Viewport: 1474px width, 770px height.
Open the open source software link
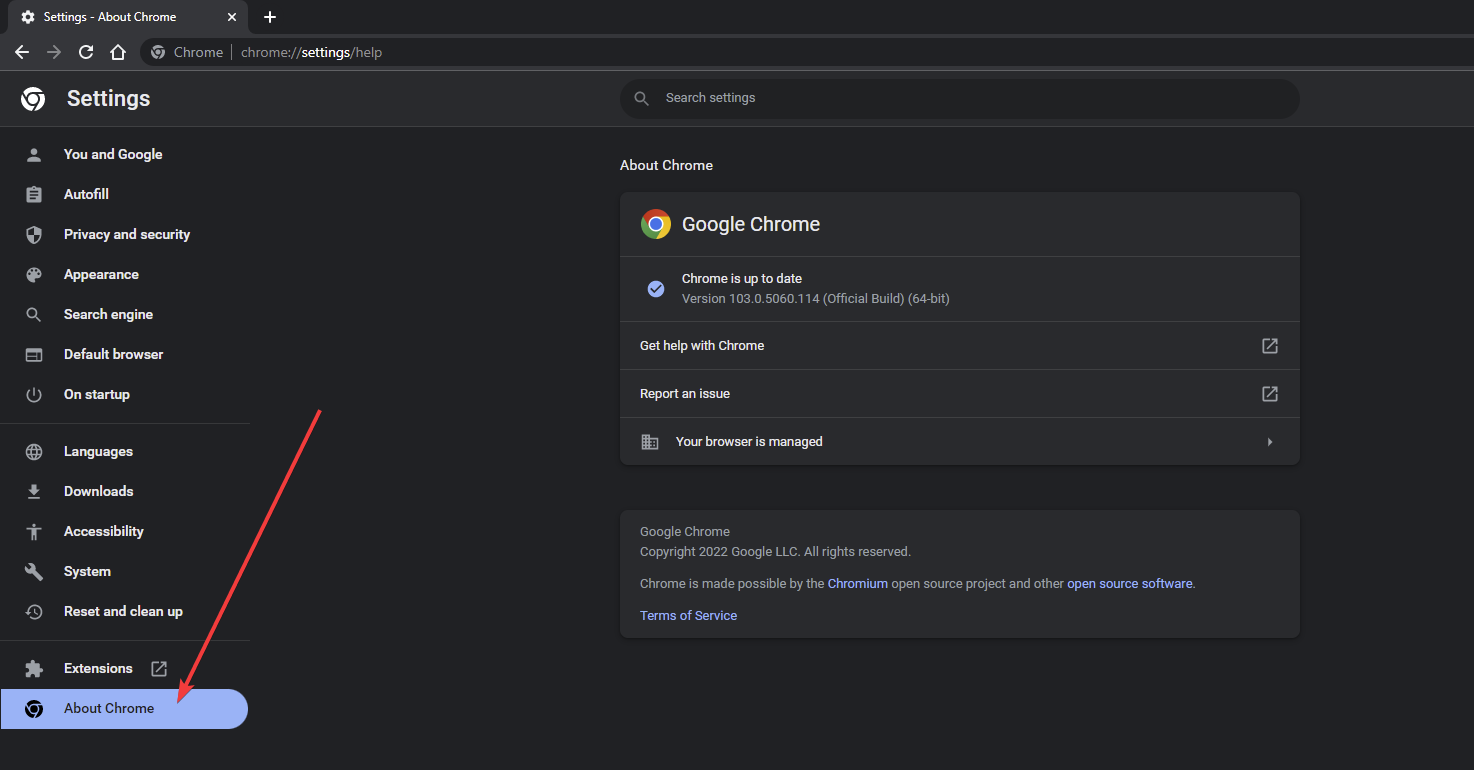coord(1130,583)
